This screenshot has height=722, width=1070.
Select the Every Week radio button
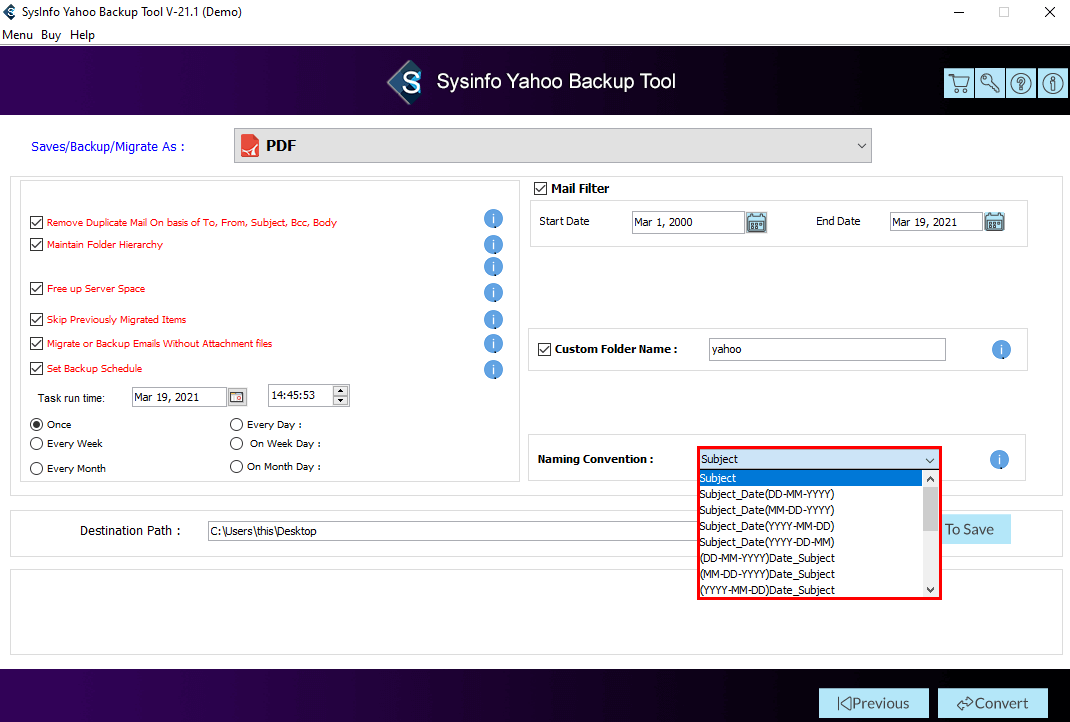[37, 444]
